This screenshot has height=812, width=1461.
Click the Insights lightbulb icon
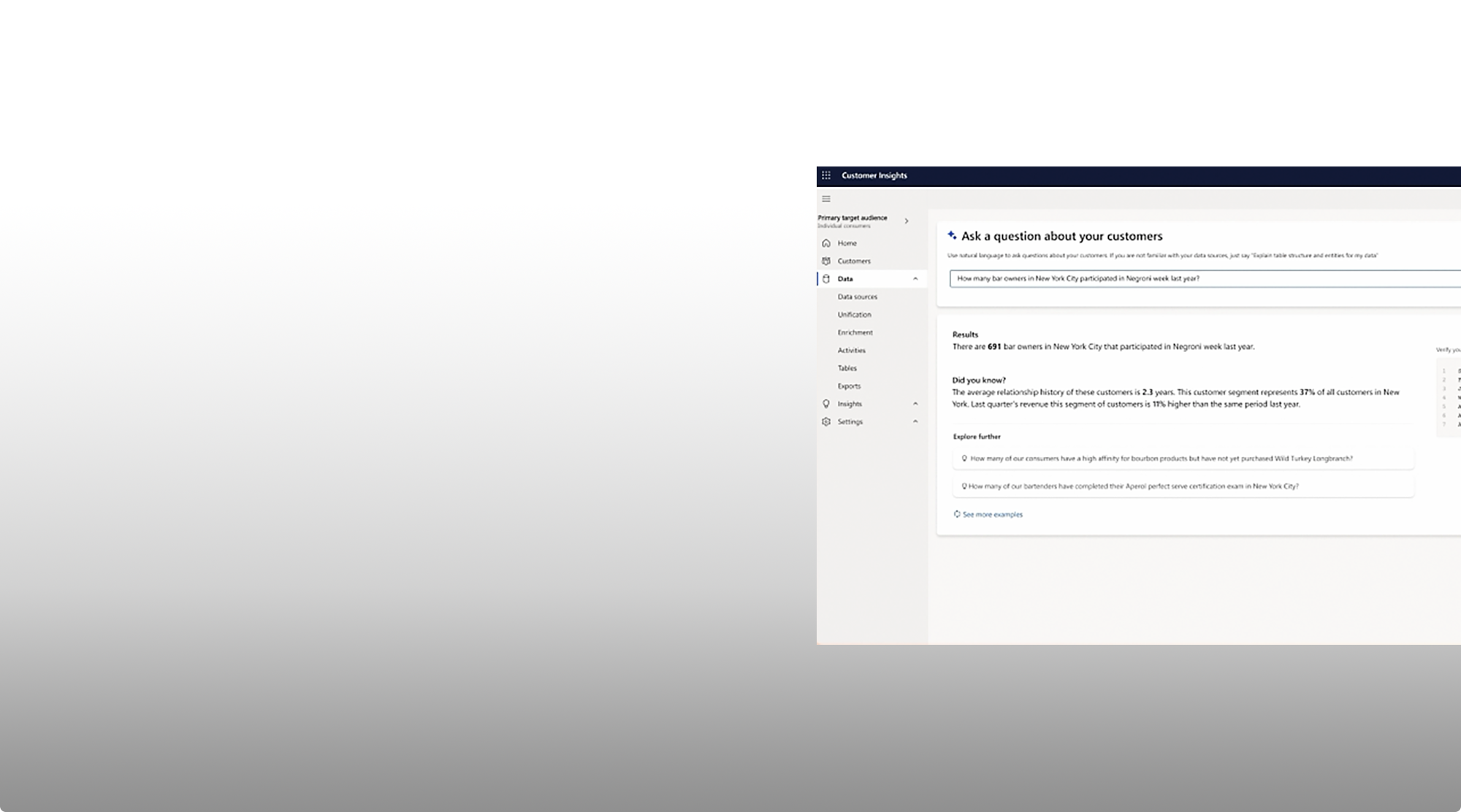tap(826, 404)
